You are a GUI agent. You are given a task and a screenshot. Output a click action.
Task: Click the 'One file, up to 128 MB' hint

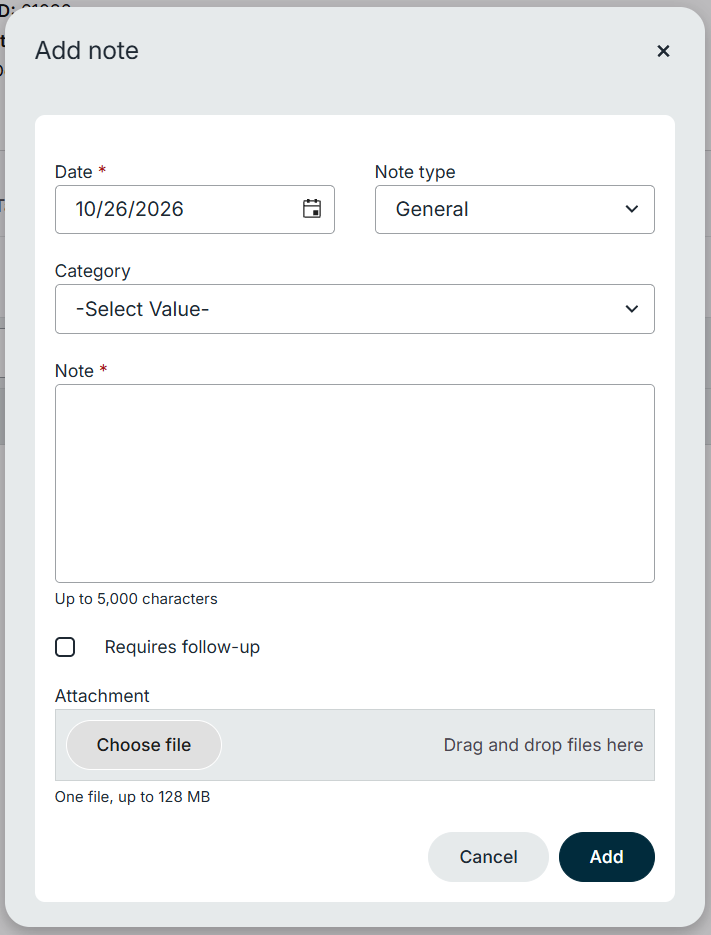(132, 797)
